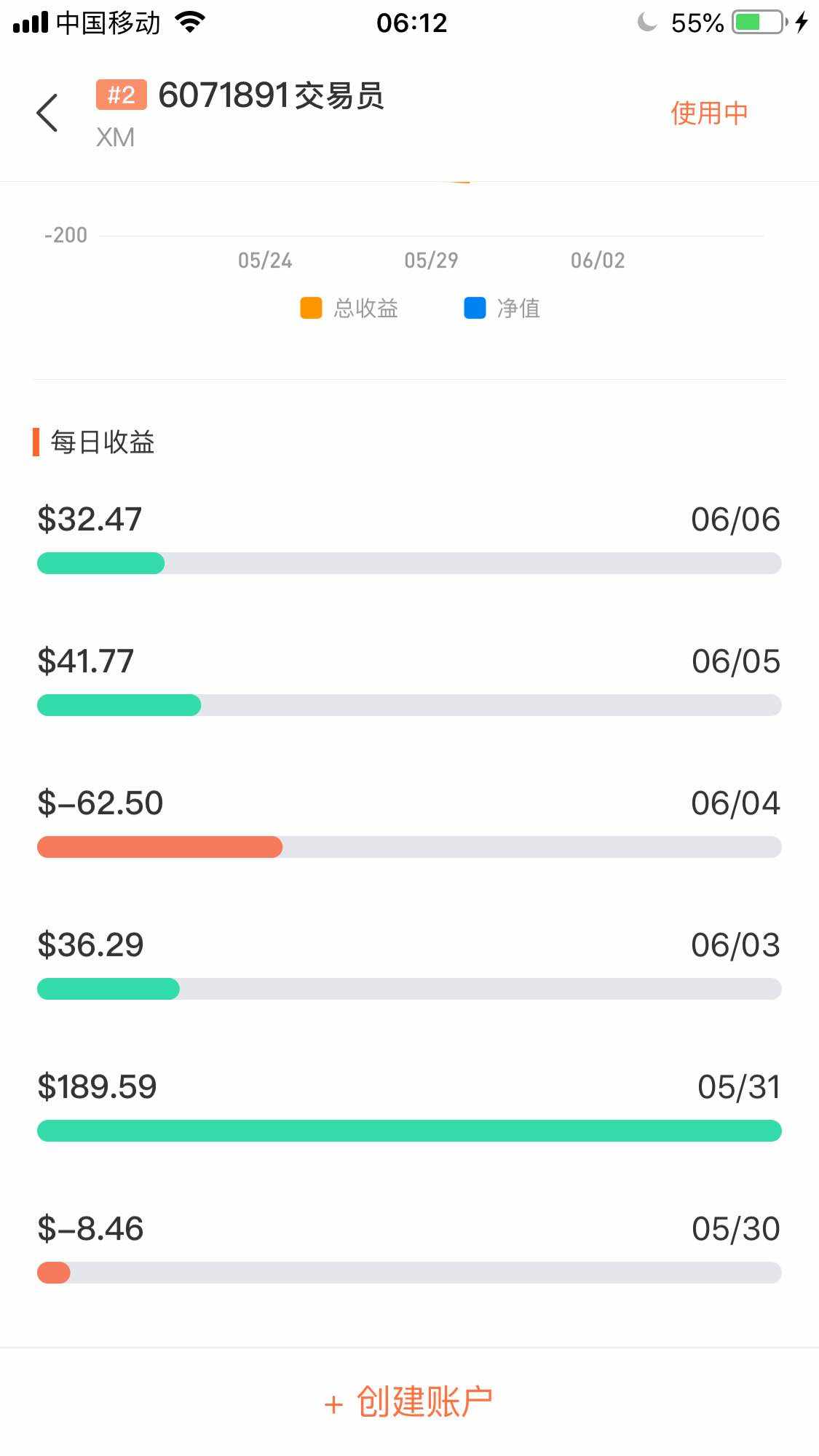This screenshot has height=1456, width=819.
Task: Tap the Do Not Disturb moon icon
Action: point(646,23)
